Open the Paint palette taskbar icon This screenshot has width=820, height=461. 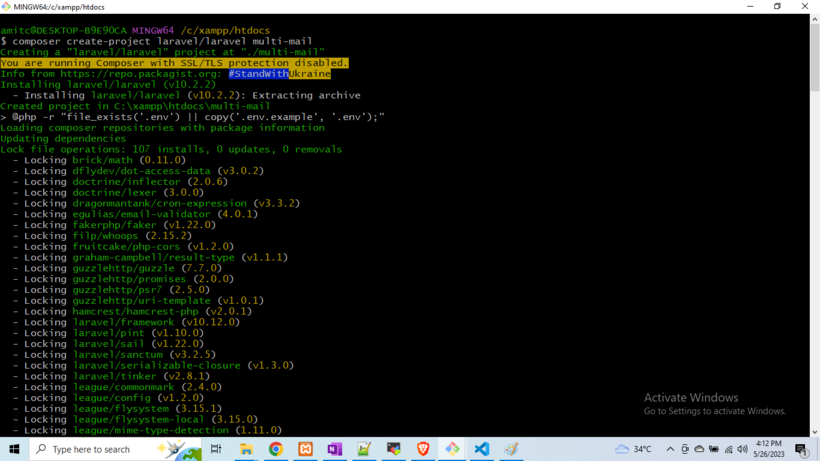[511, 450]
